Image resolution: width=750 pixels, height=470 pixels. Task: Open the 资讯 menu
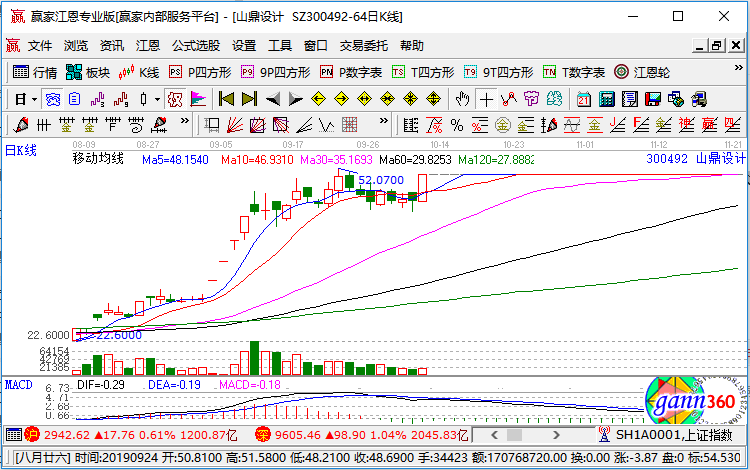tap(112, 45)
